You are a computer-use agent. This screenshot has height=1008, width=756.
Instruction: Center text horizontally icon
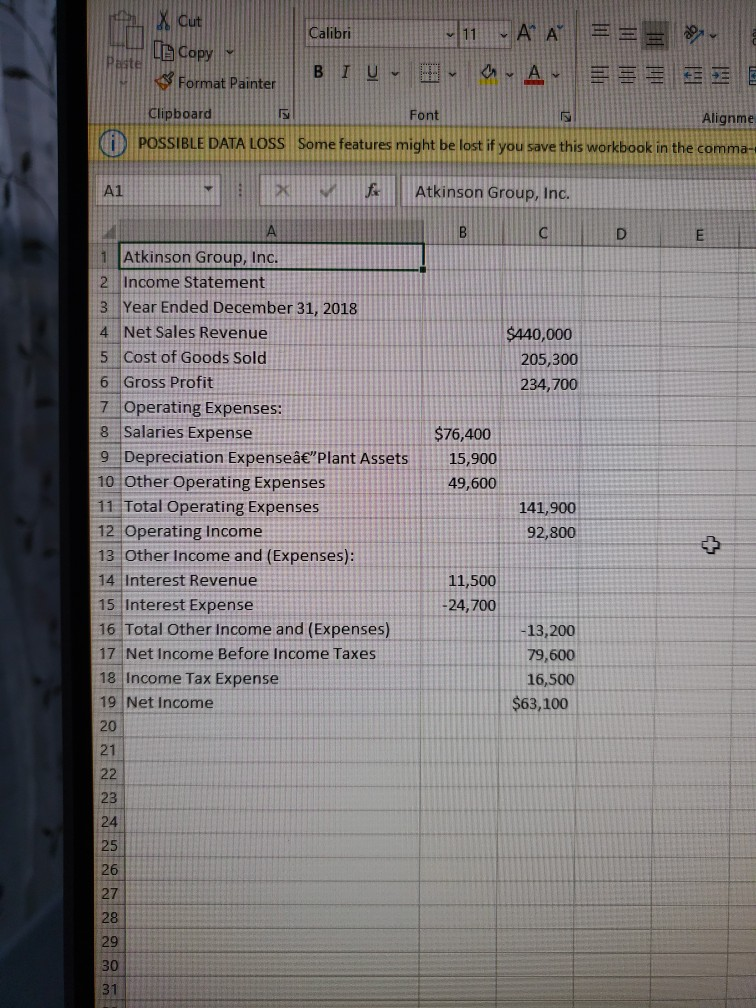(627, 76)
